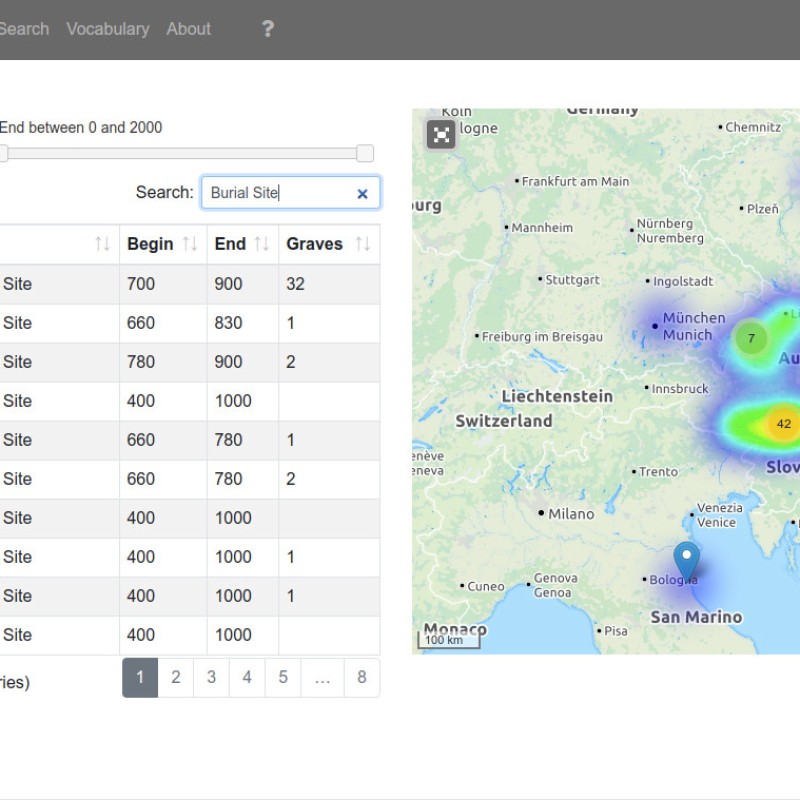Select the Search menu item
Screen dimensions: 800x800
click(25, 29)
